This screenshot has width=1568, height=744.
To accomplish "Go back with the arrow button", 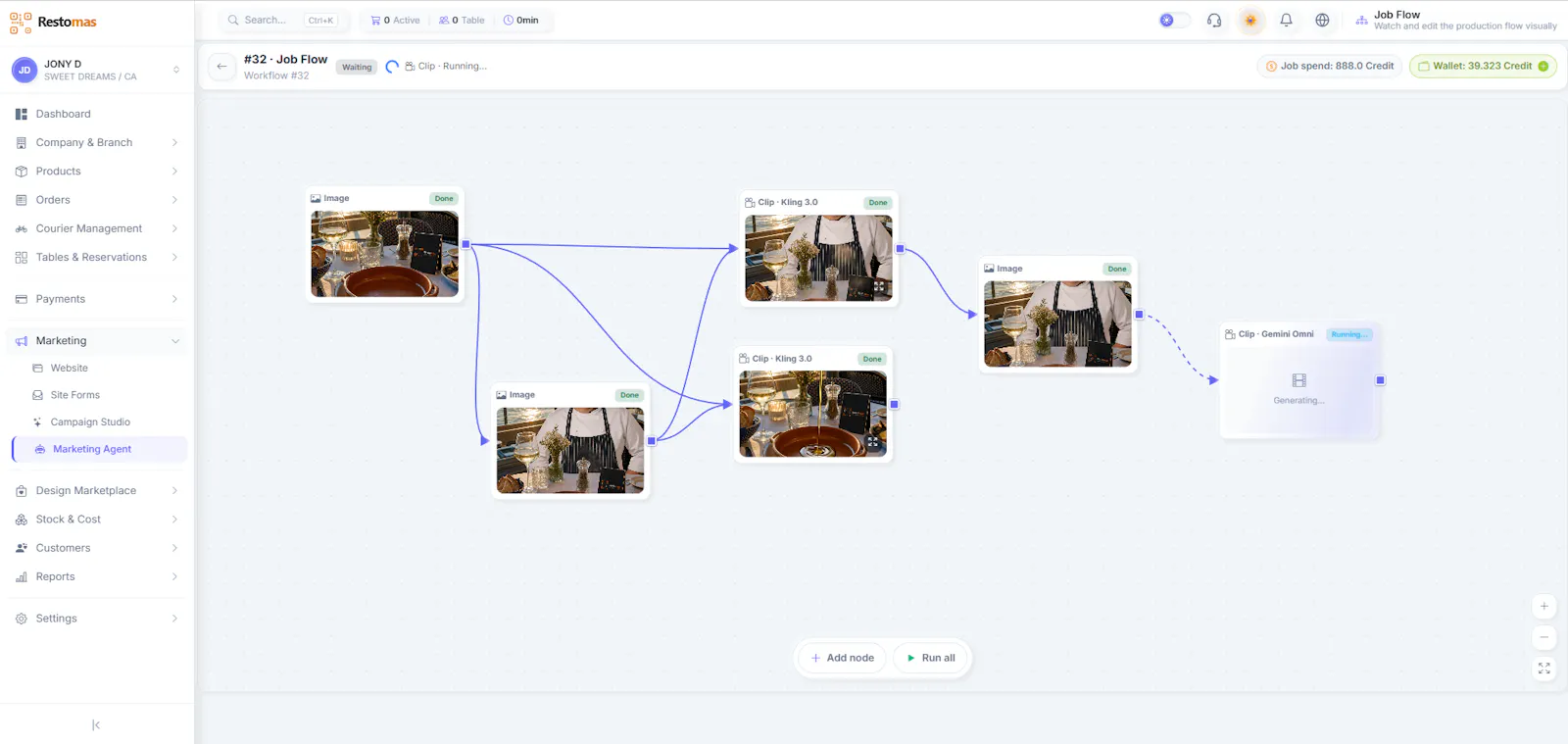I will tap(222, 66).
